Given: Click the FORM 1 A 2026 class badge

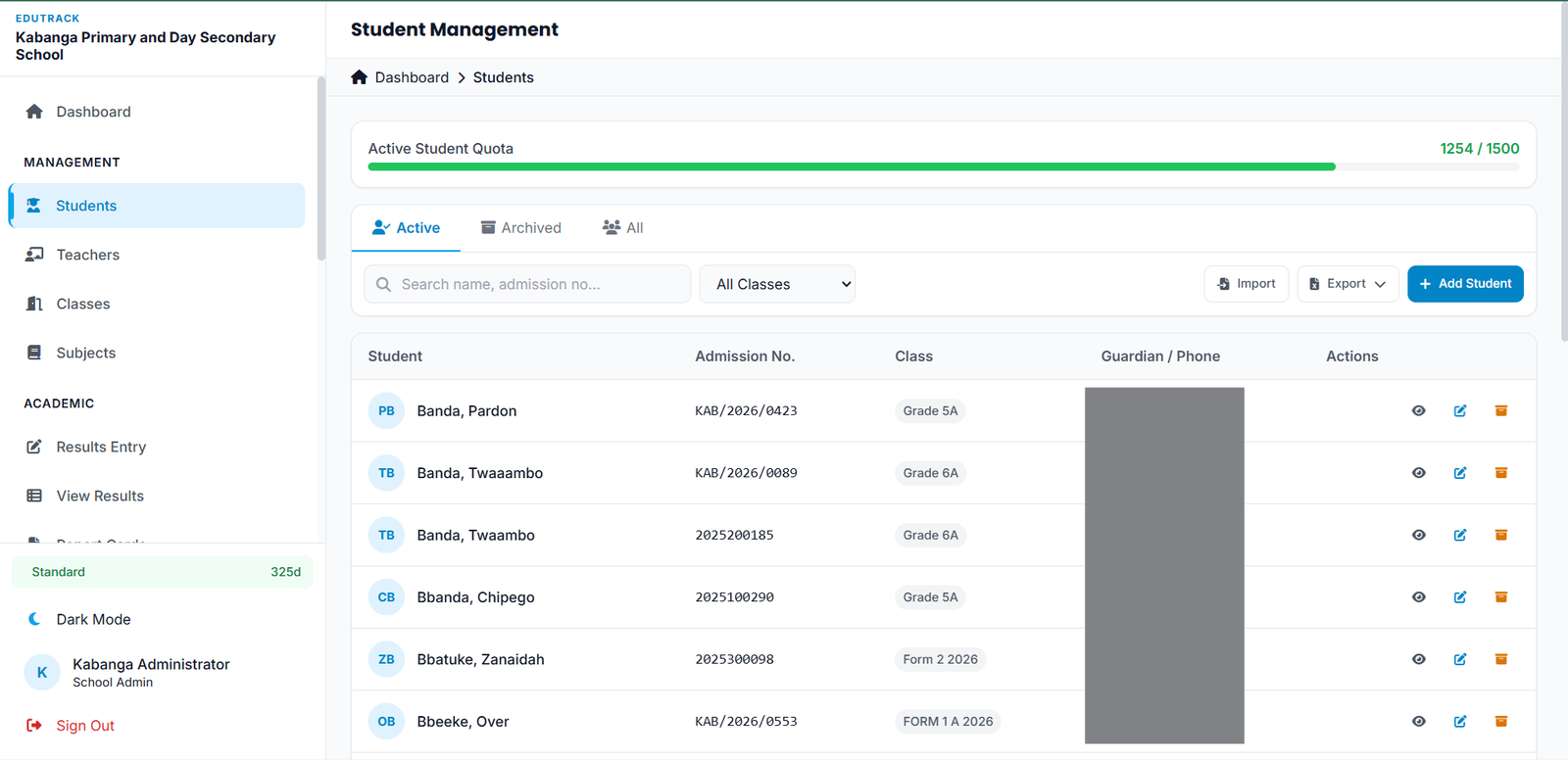Looking at the screenshot, I should (x=948, y=722).
